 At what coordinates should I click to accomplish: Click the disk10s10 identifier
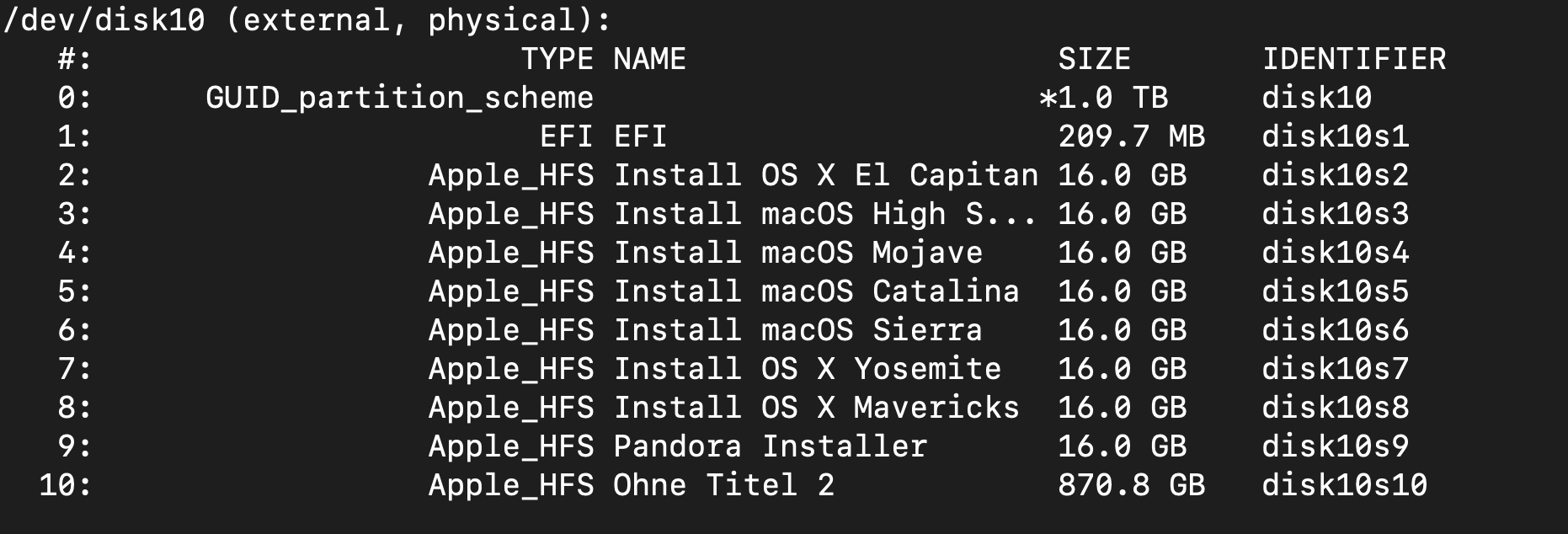(x=1344, y=485)
